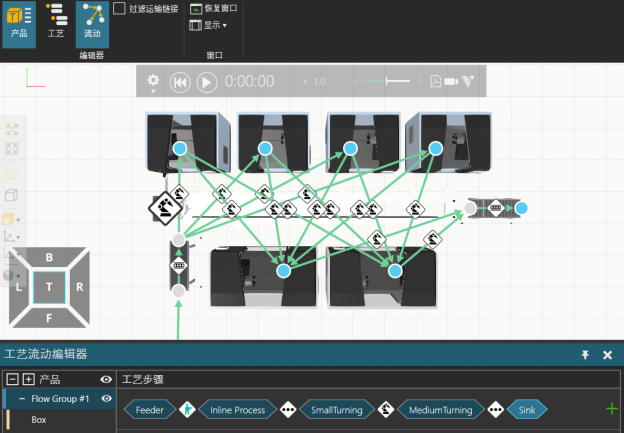Select the SmallTurning process step
This screenshot has height=433, width=624.
tap(336, 409)
